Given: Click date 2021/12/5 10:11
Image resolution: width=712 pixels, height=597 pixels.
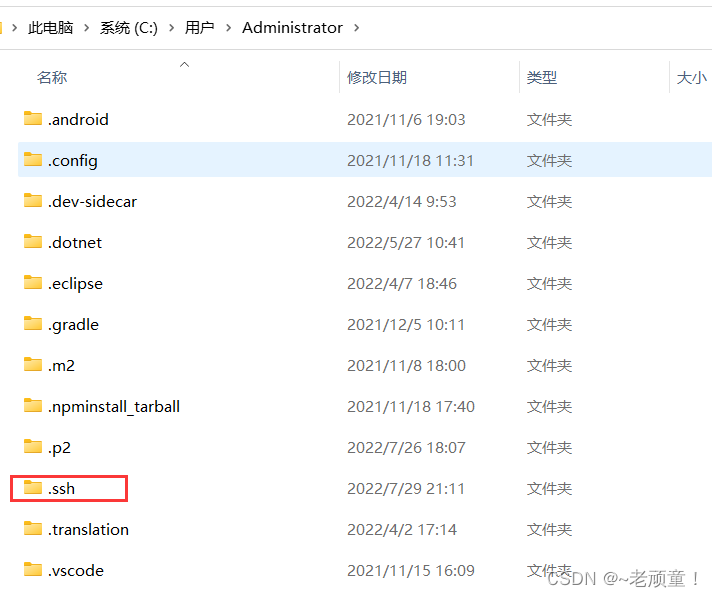Looking at the screenshot, I should (406, 325).
